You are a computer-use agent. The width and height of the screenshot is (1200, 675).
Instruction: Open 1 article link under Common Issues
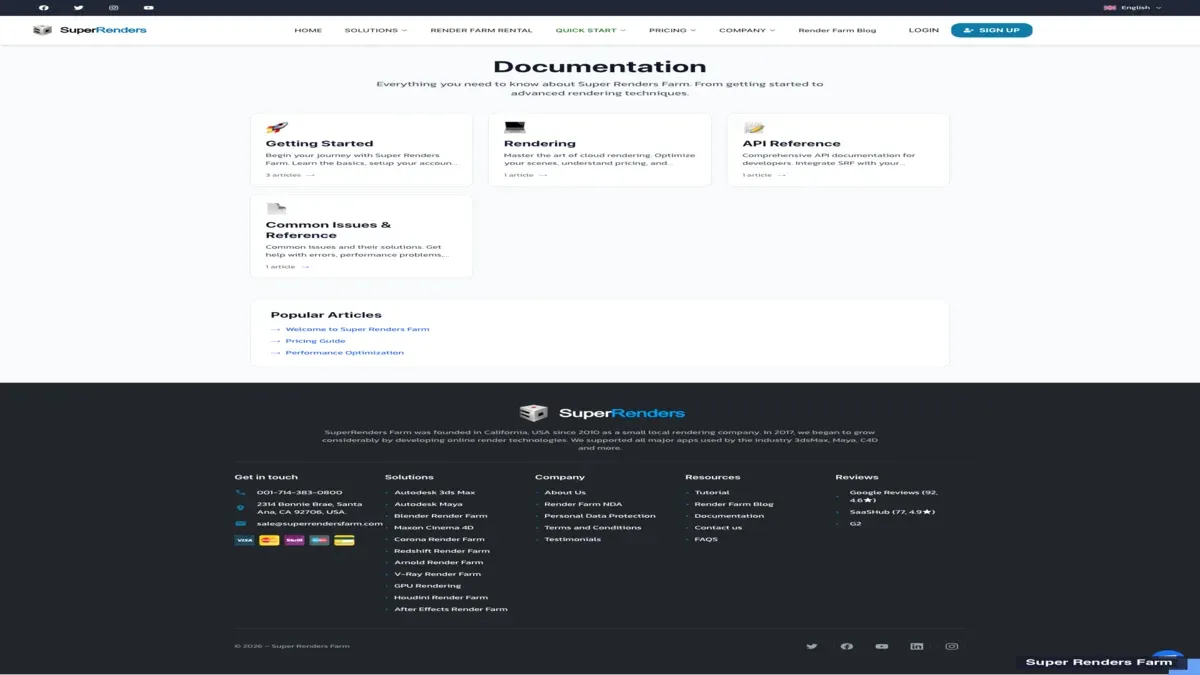(287, 267)
